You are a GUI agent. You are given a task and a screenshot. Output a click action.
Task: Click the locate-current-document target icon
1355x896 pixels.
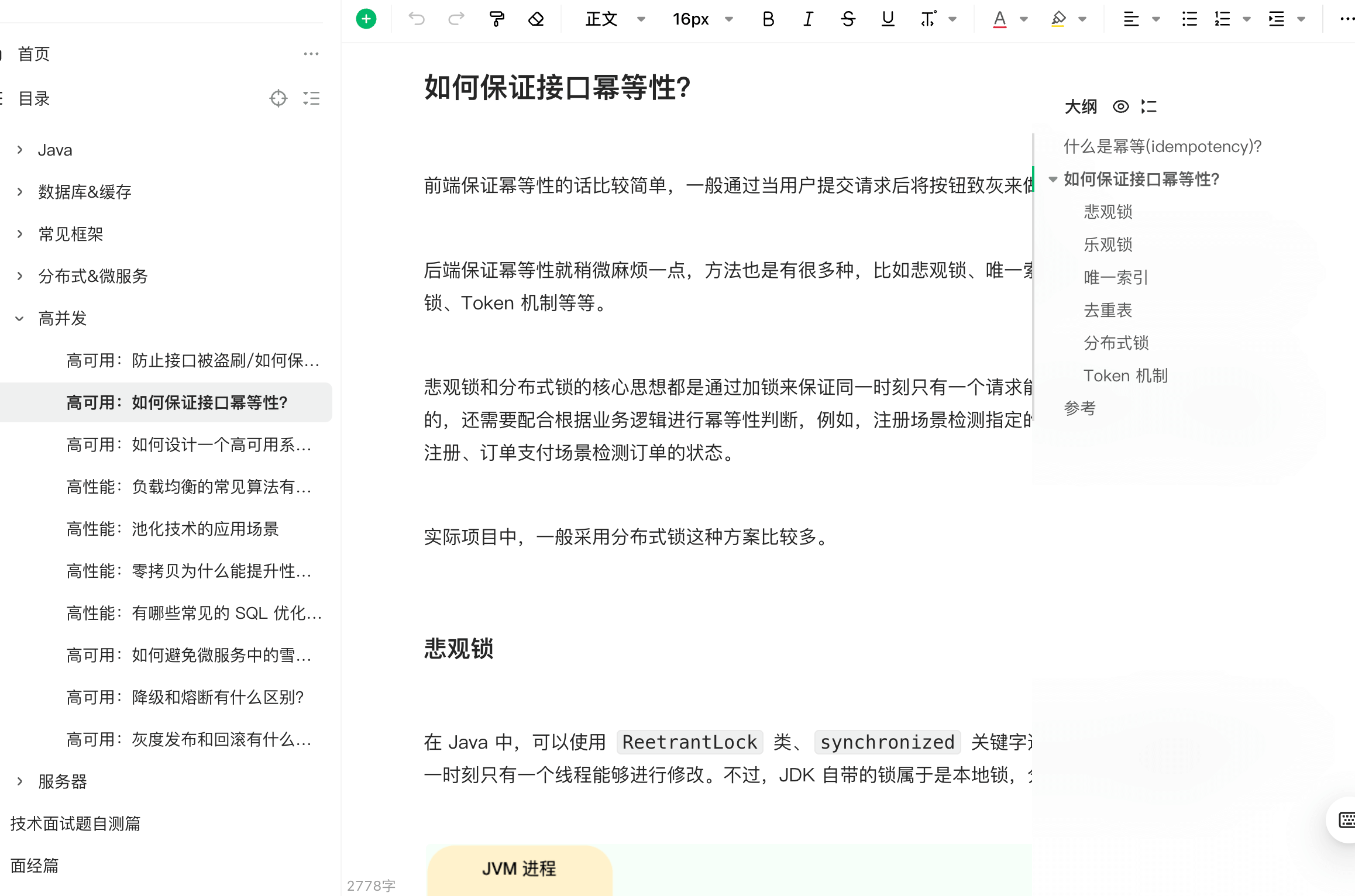coord(278,98)
